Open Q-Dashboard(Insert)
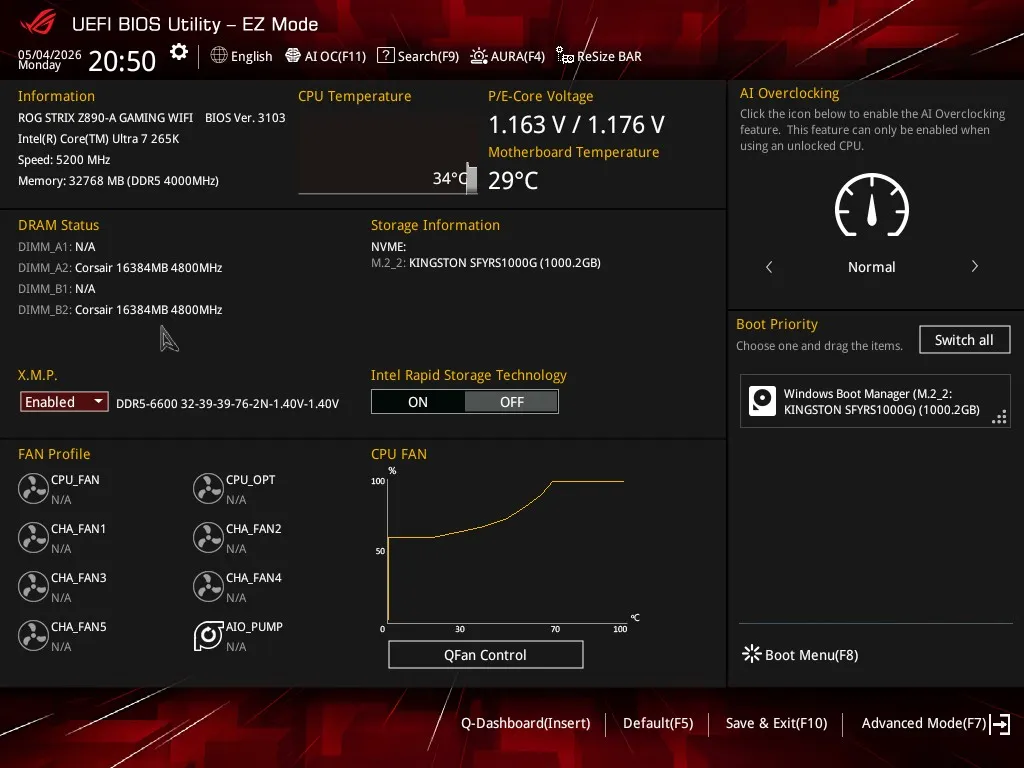The image size is (1024, 768). (526, 723)
